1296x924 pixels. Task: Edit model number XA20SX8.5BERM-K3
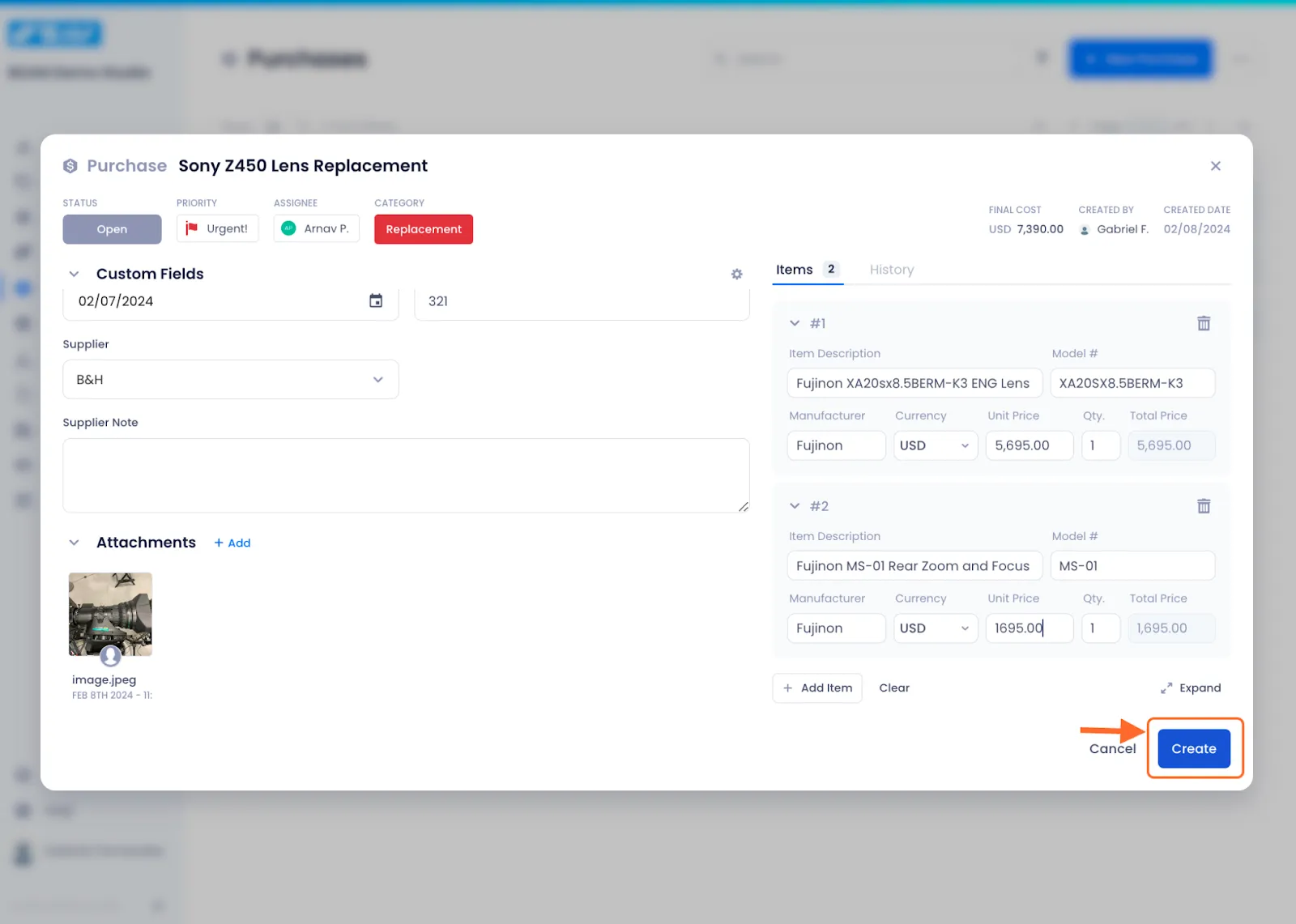click(1132, 383)
